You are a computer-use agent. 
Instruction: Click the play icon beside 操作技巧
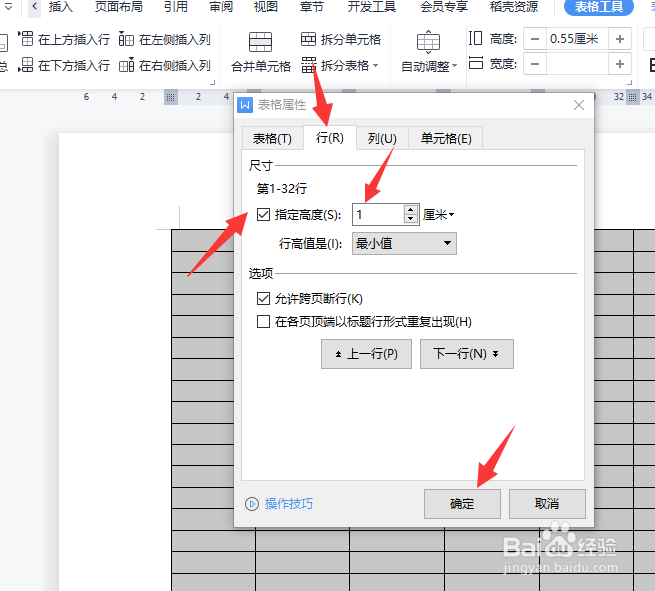(252, 504)
